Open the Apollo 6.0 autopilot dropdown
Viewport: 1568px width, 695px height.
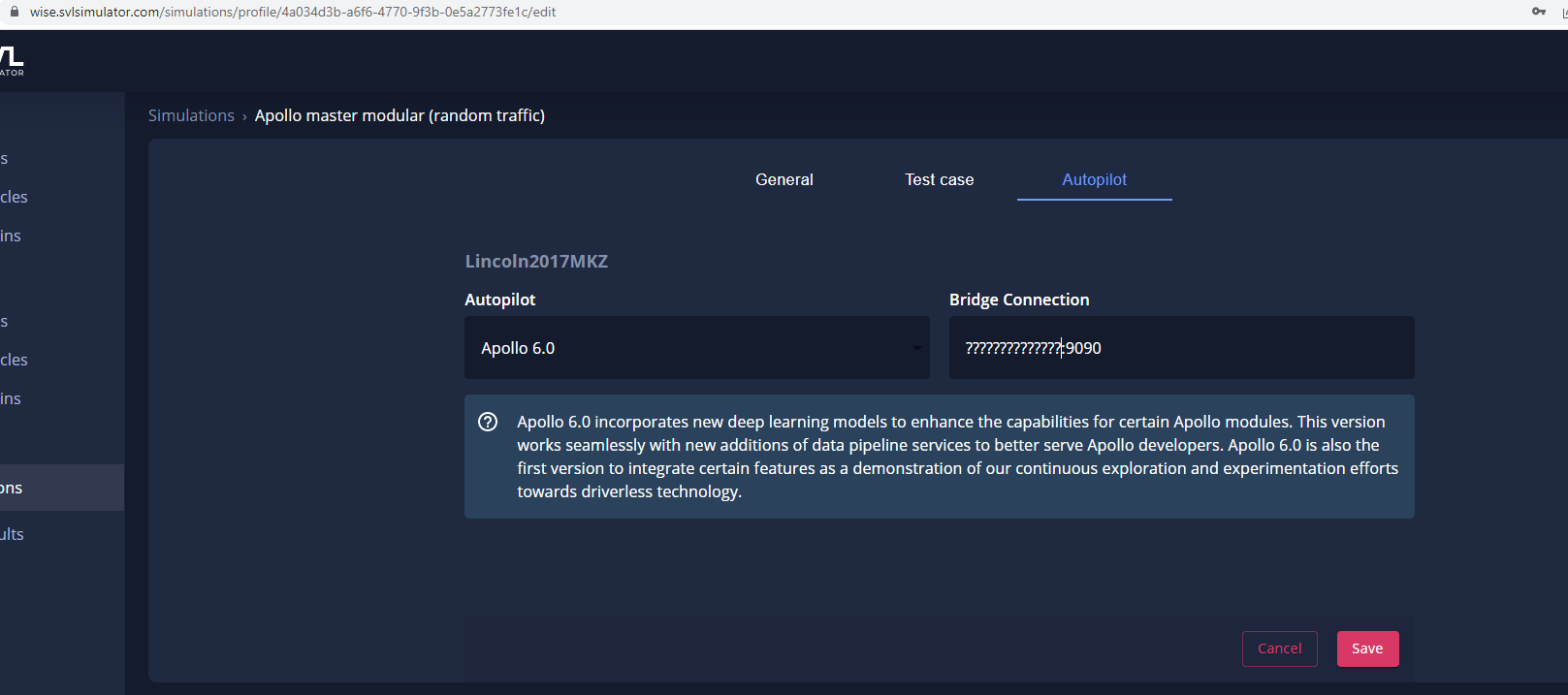697,348
